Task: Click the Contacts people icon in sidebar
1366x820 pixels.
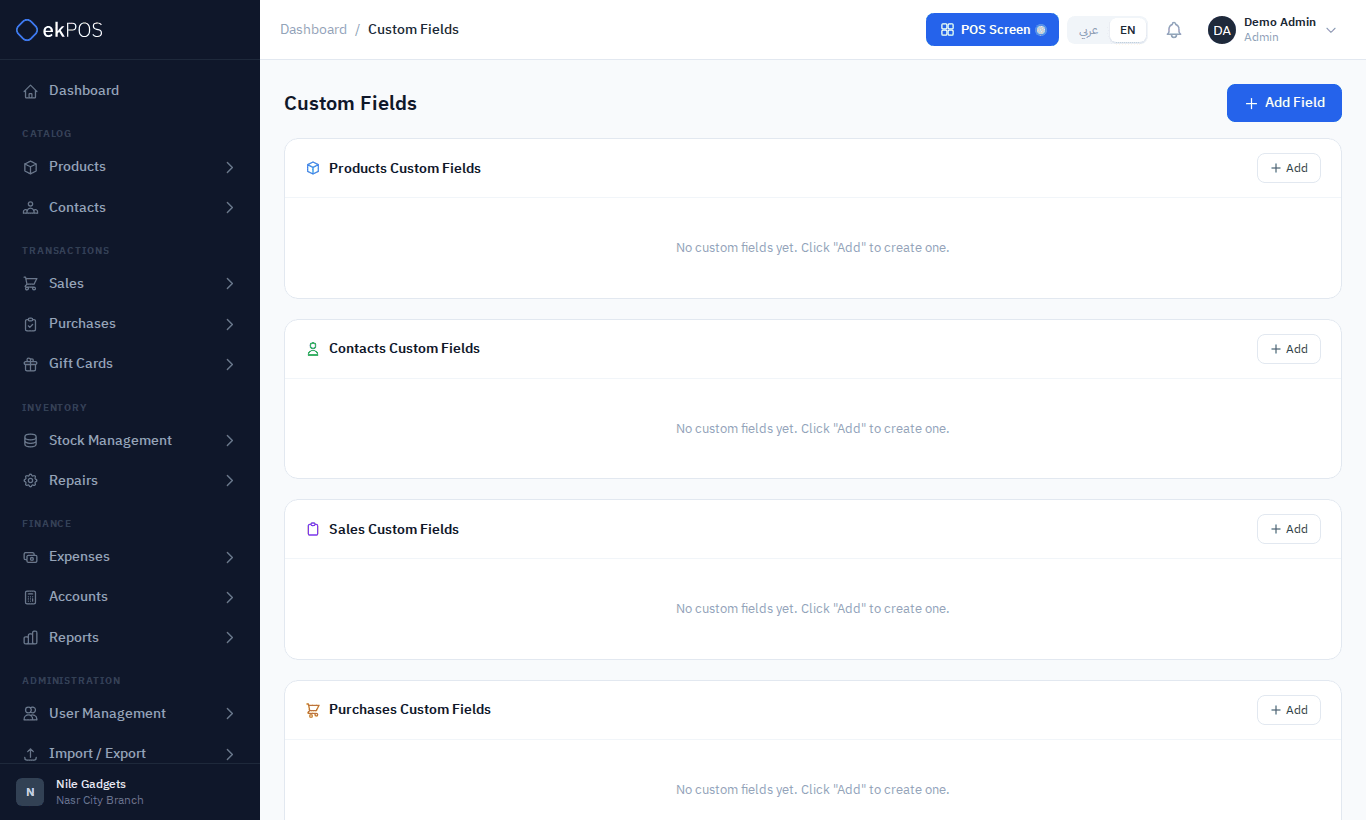Action: [30, 208]
